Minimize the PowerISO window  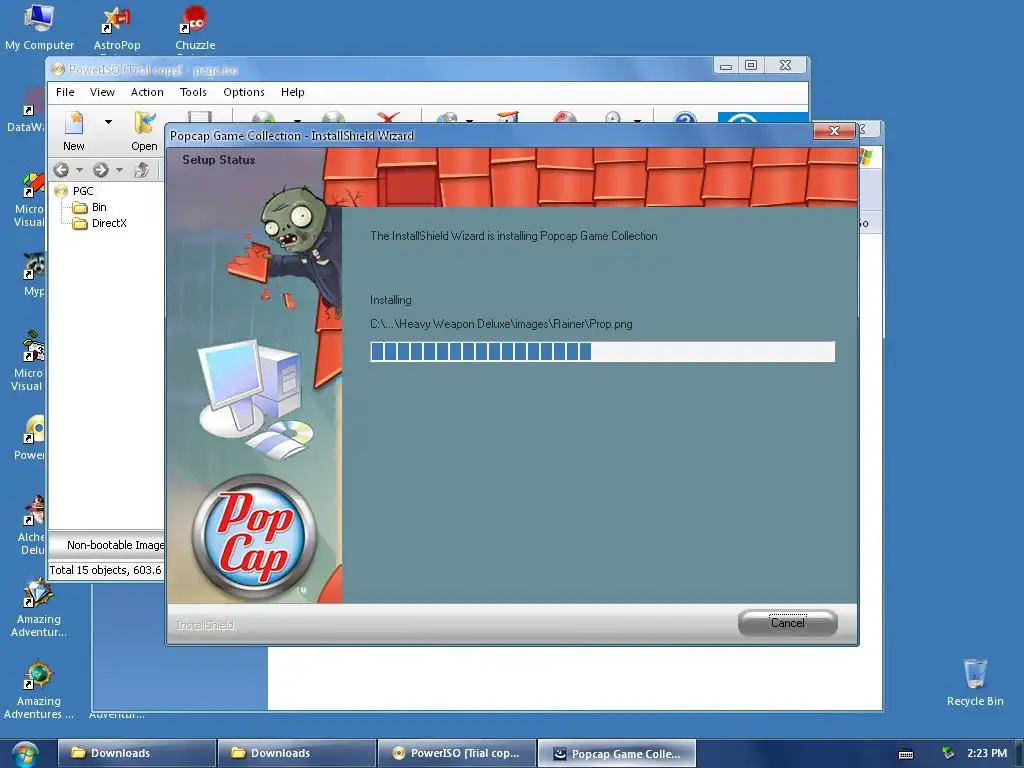click(726, 66)
